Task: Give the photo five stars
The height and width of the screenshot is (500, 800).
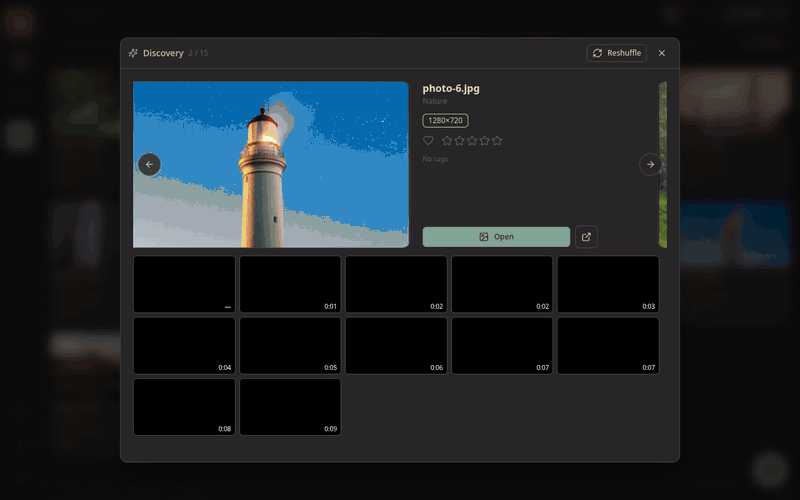Action: click(x=497, y=140)
